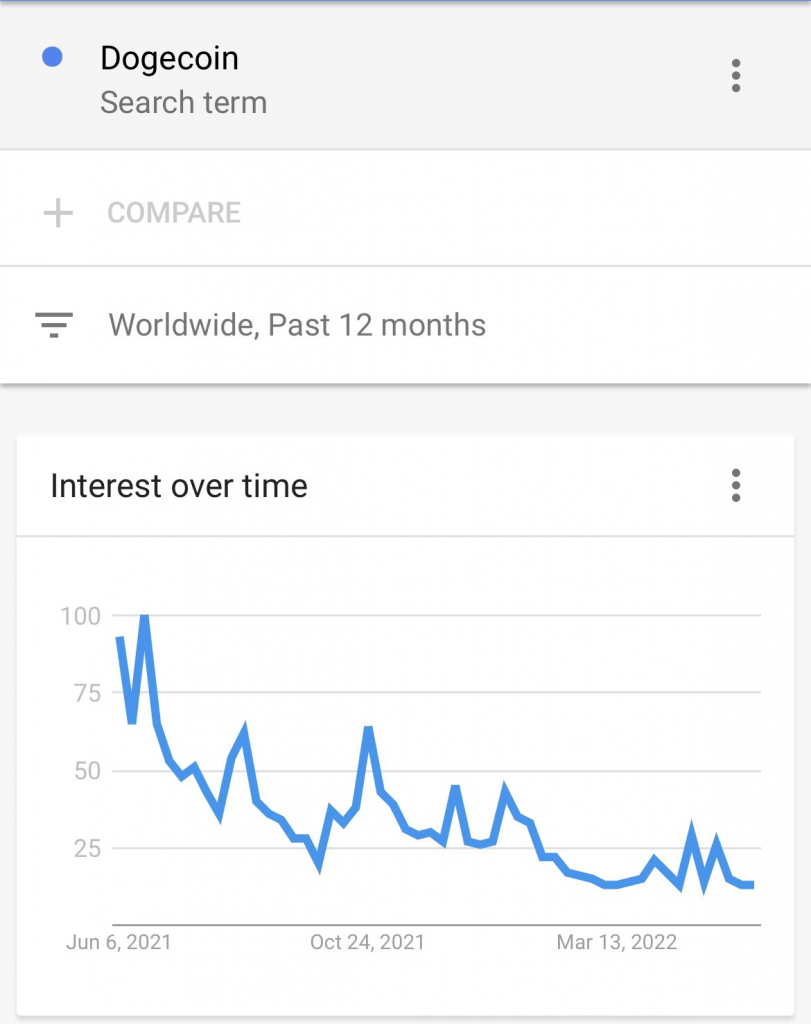The image size is (811, 1024).
Task: Open the Interest over time options menu
Action: click(736, 485)
